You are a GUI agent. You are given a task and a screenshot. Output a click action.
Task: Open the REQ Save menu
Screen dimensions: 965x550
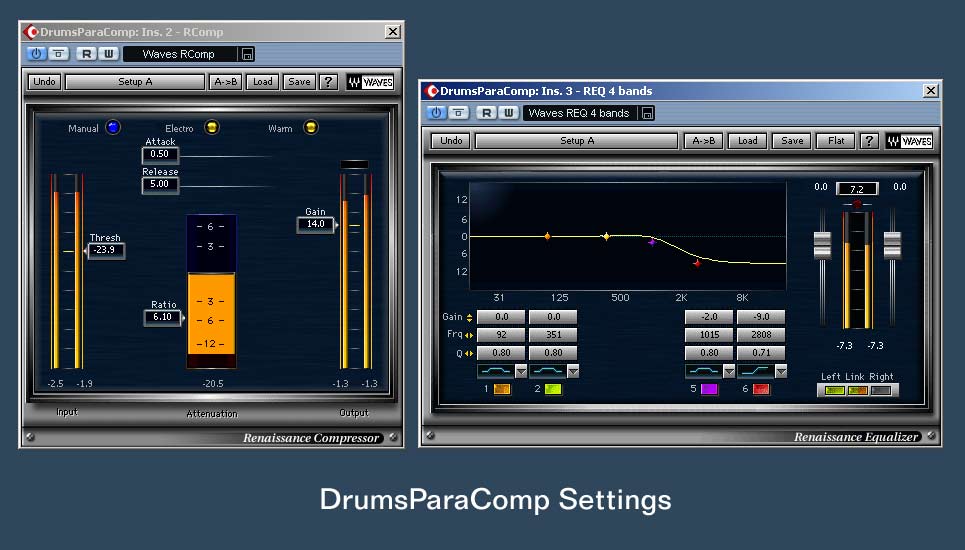point(792,141)
